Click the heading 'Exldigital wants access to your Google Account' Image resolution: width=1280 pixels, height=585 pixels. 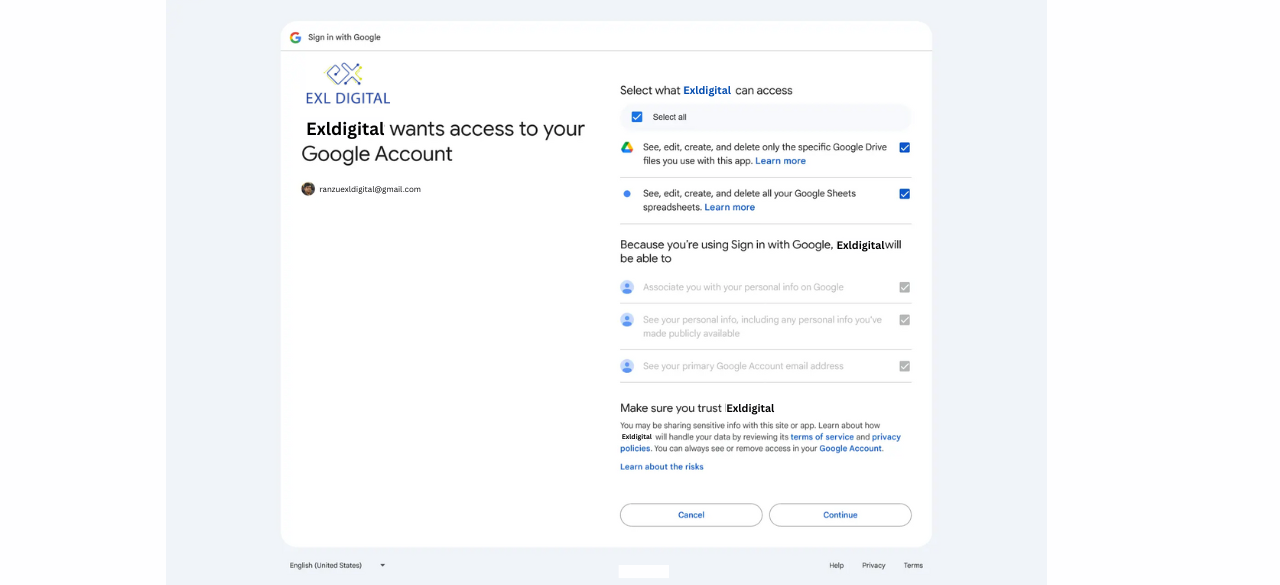443,141
